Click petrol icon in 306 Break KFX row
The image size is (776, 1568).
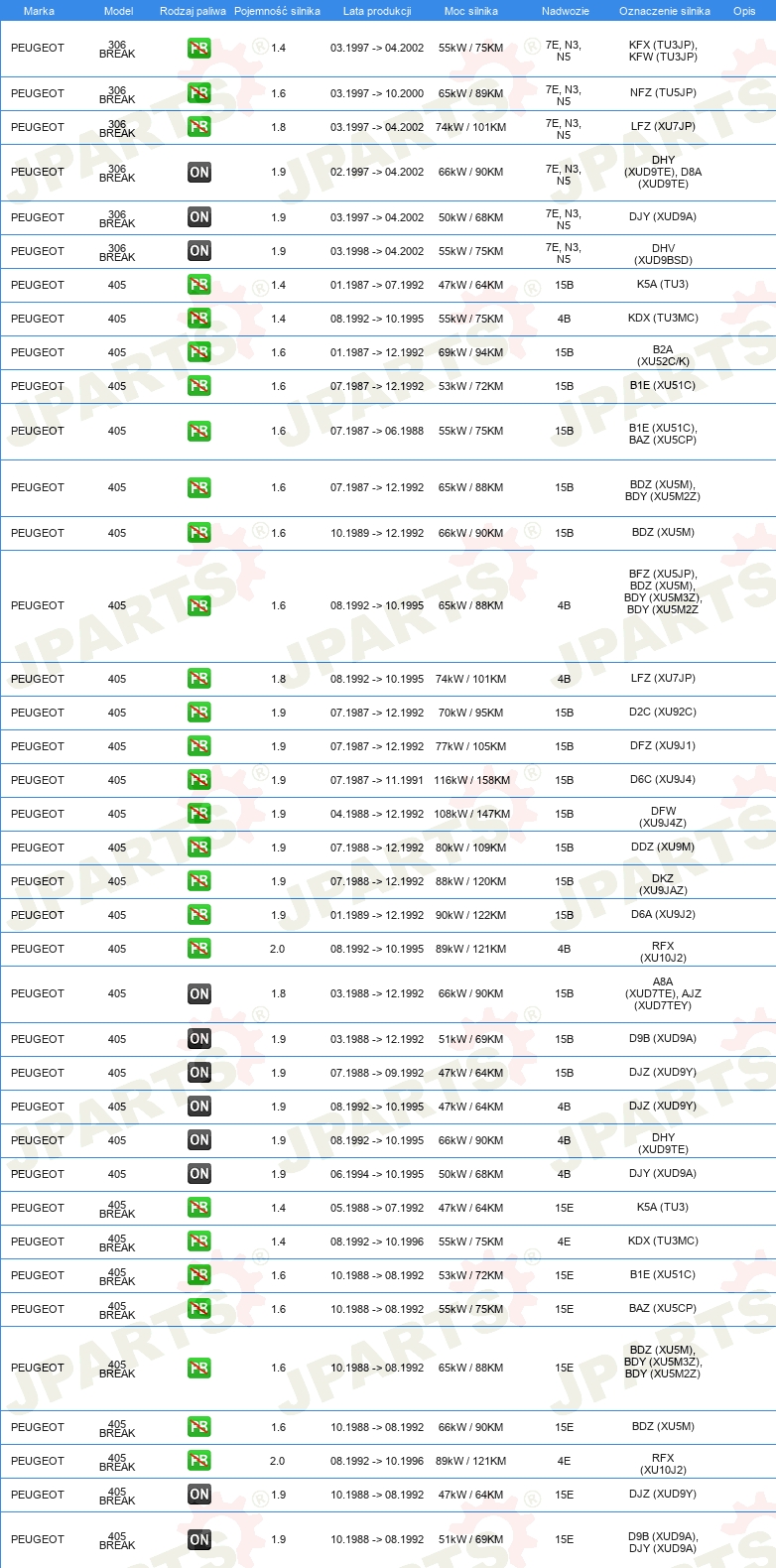point(199,48)
